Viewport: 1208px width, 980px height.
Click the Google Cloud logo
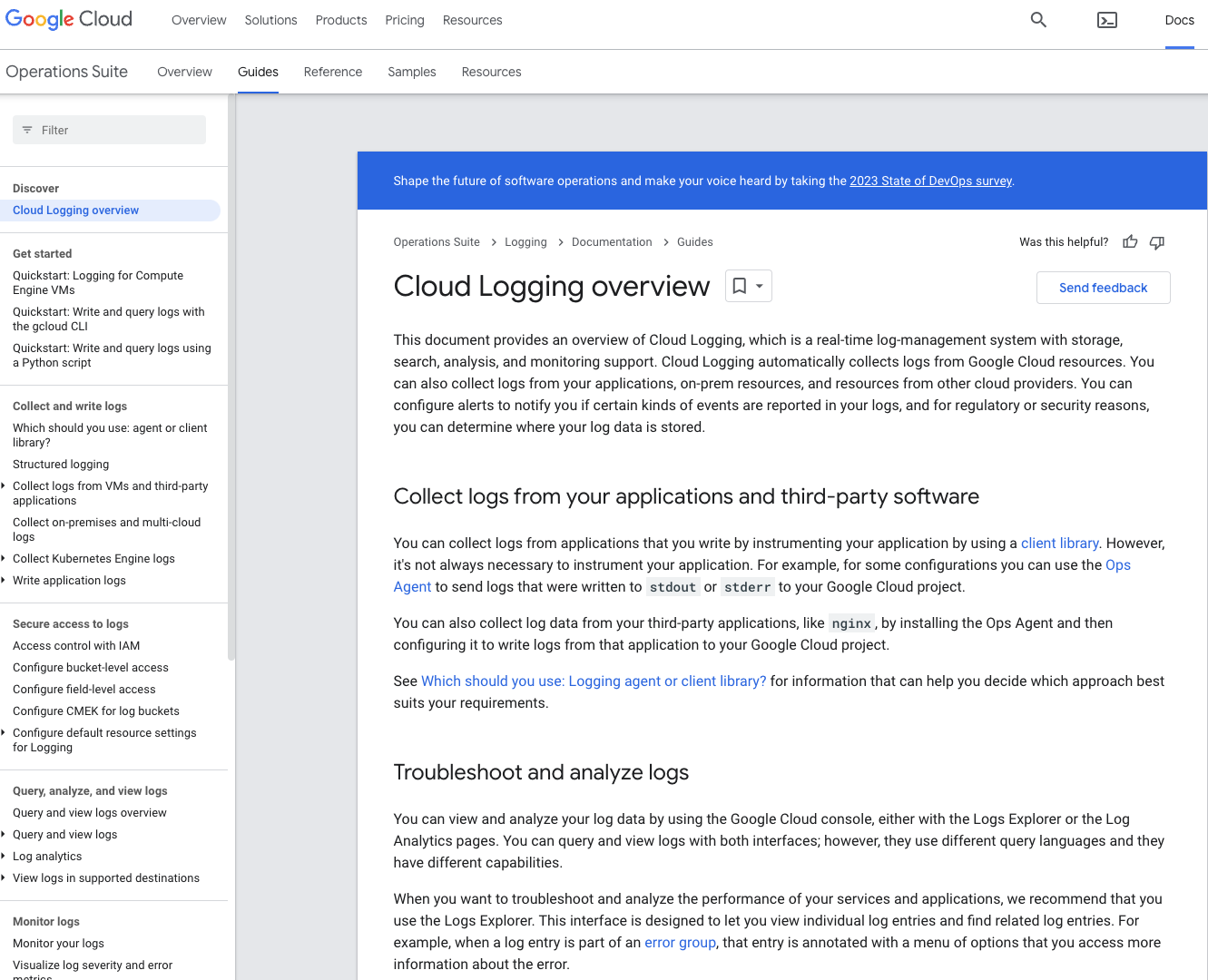pyautogui.click(x=69, y=19)
